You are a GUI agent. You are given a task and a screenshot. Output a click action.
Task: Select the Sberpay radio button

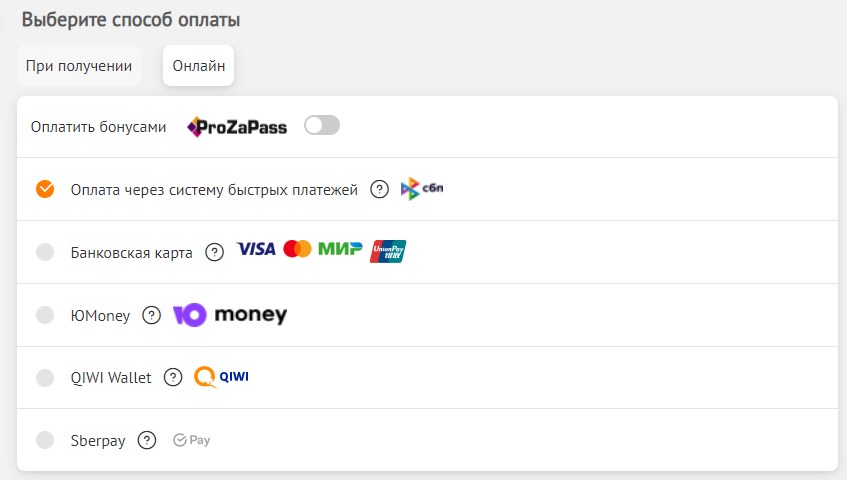pyautogui.click(x=45, y=440)
